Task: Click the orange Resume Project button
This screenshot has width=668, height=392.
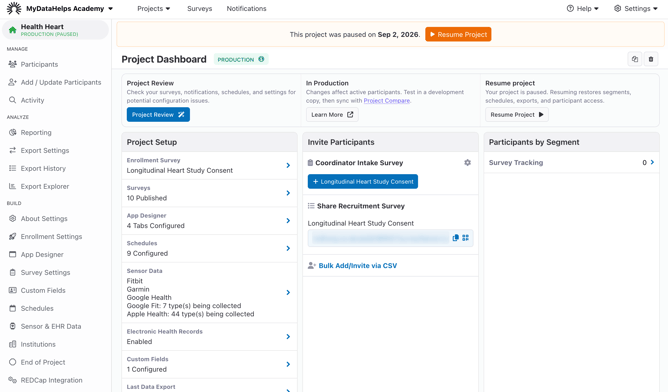Action: click(458, 35)
